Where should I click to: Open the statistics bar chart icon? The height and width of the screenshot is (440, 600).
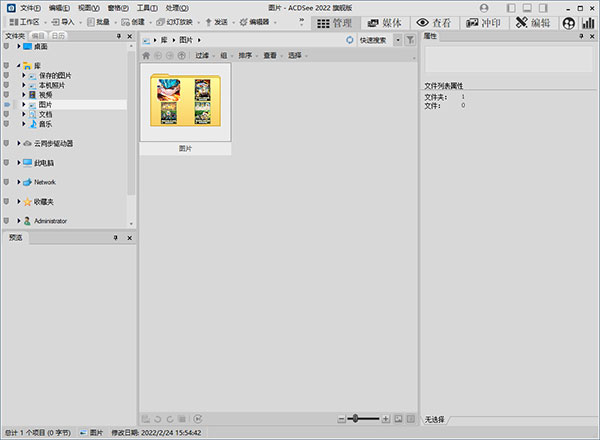coord(588,23)
